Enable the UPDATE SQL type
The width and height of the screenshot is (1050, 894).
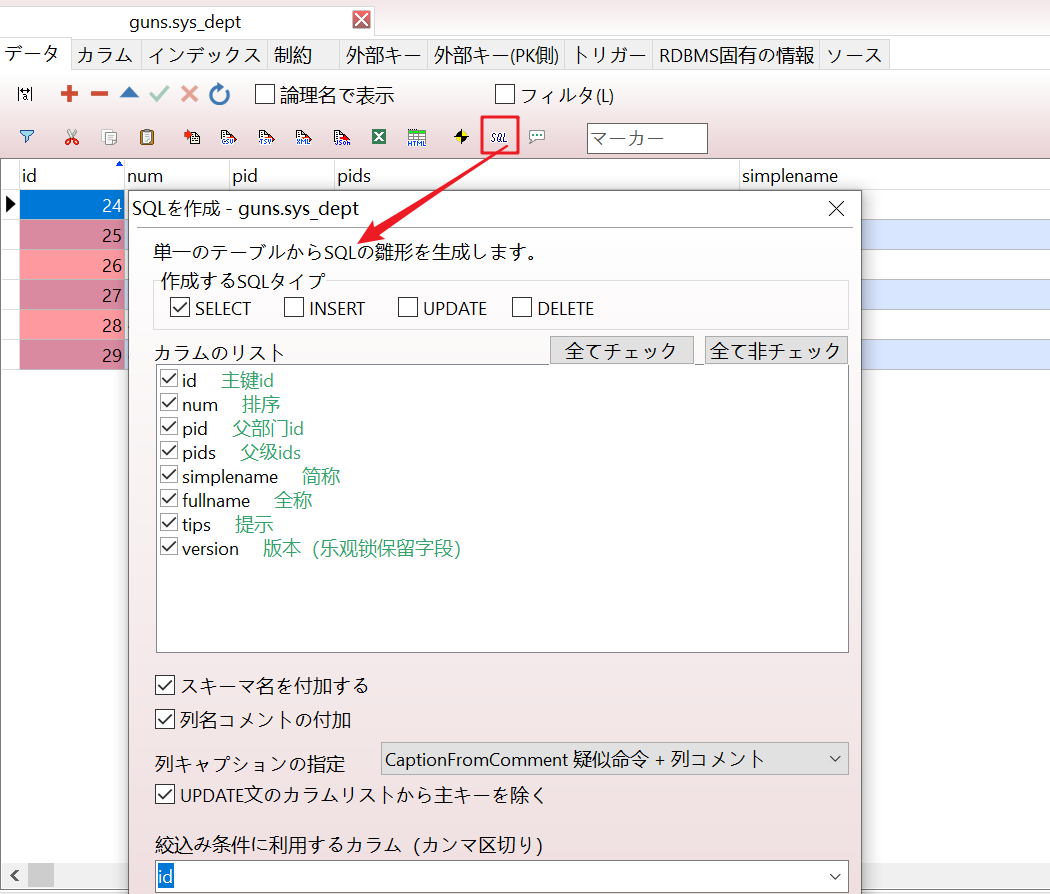tap(407, 308)
